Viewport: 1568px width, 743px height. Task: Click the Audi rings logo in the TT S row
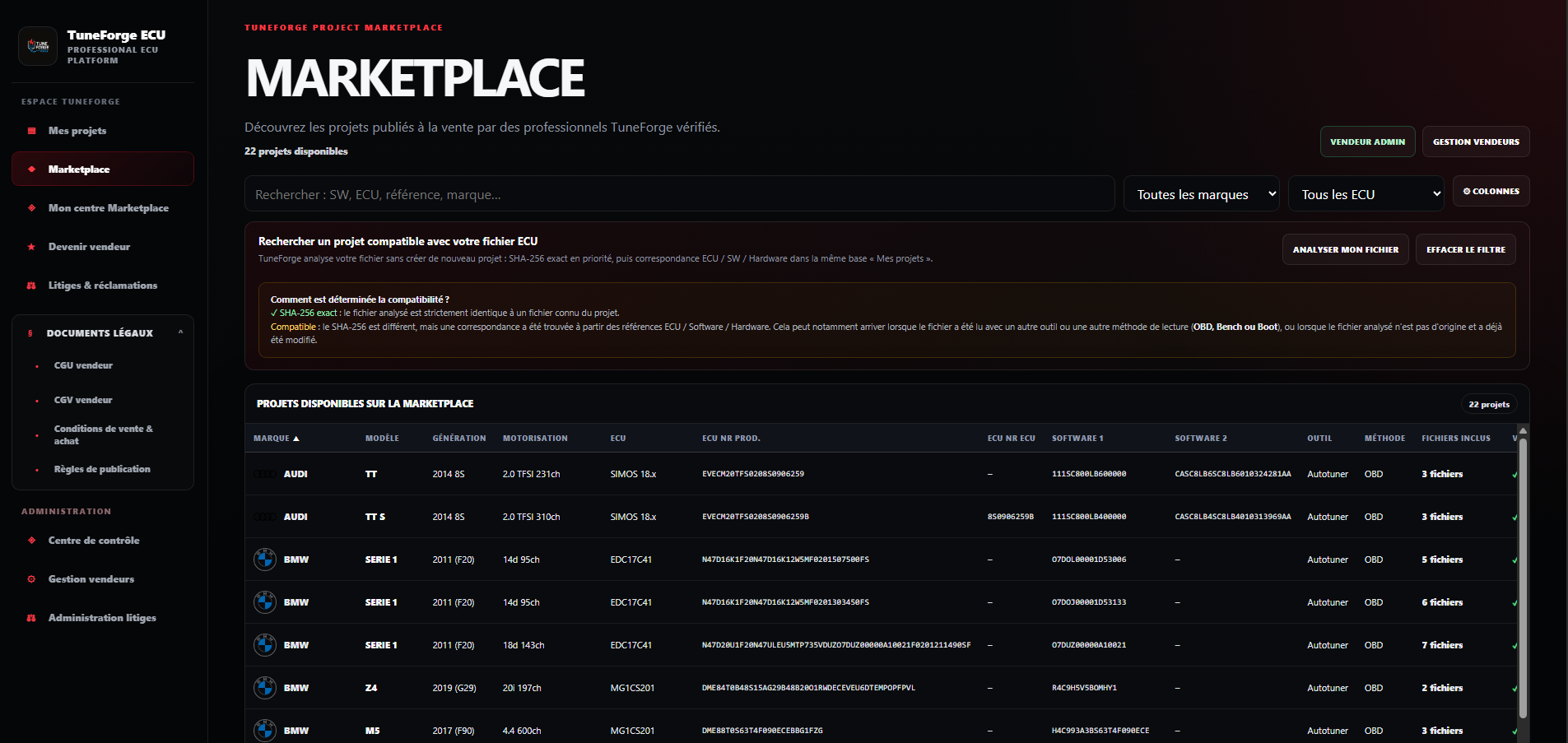coord(265,517)
